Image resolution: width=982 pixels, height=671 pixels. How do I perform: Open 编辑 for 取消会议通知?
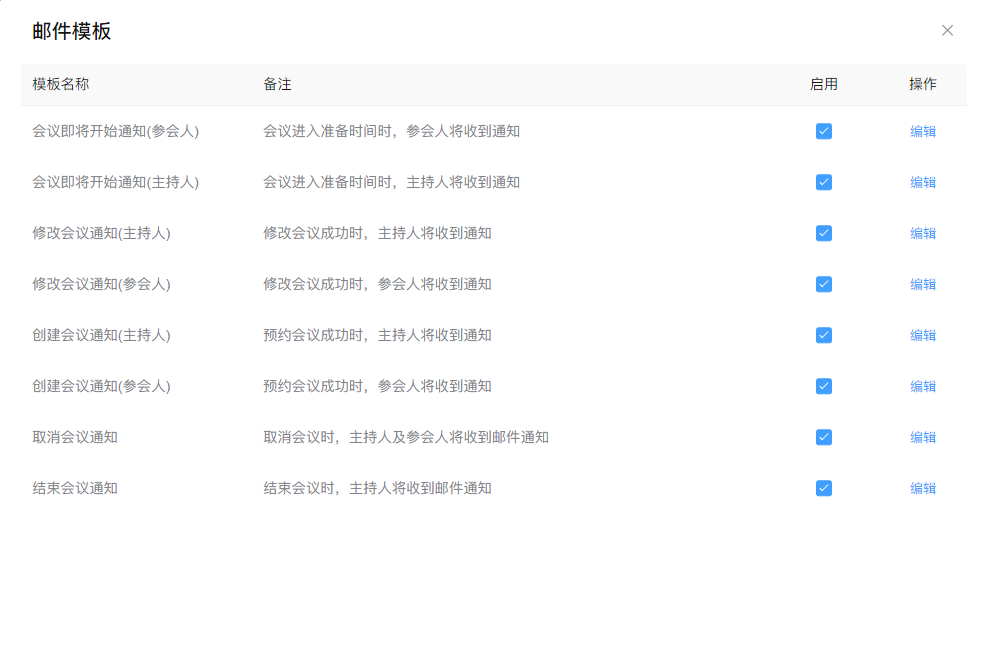(922, 437)
